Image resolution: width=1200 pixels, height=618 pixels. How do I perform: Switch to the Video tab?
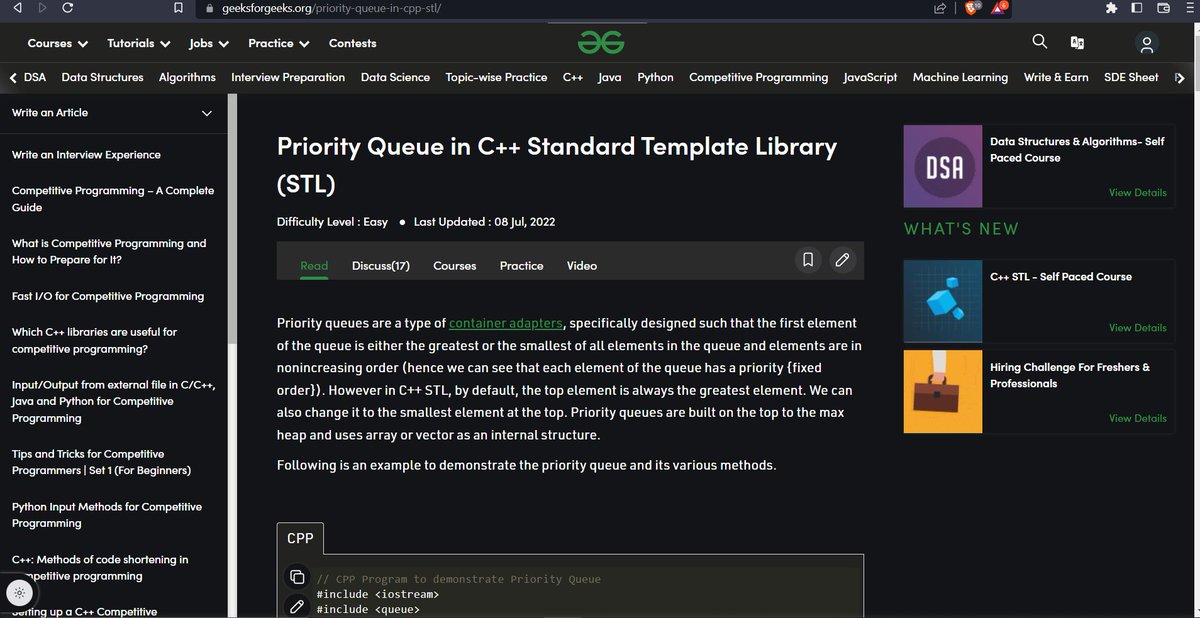click(582, 266)
